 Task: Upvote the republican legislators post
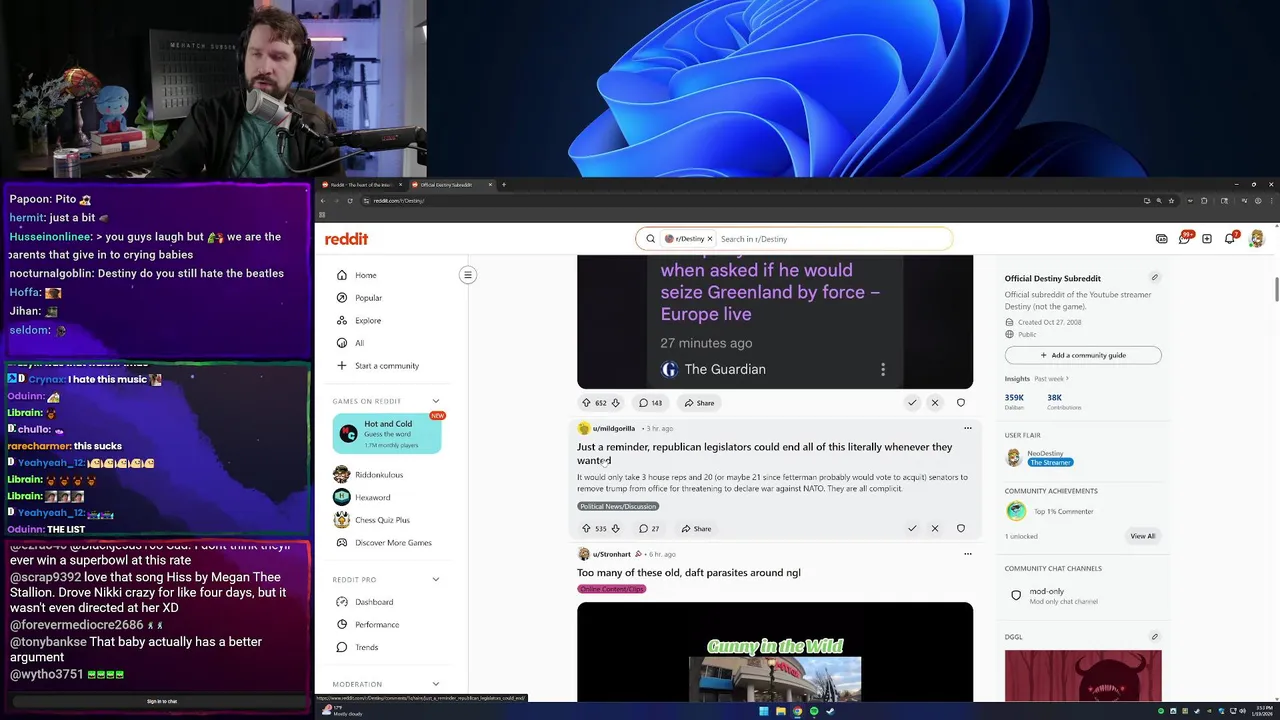click(586, 529)
